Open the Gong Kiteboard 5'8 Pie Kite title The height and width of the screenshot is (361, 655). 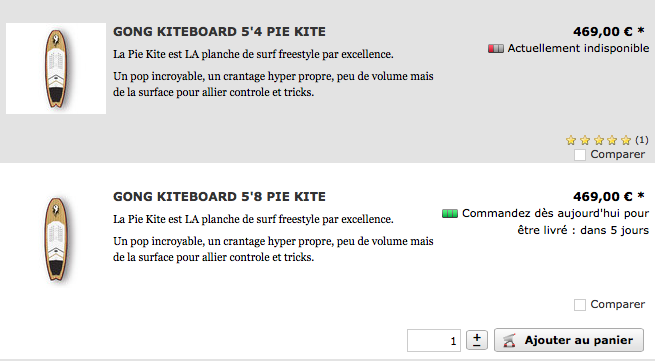click(219, 197)
